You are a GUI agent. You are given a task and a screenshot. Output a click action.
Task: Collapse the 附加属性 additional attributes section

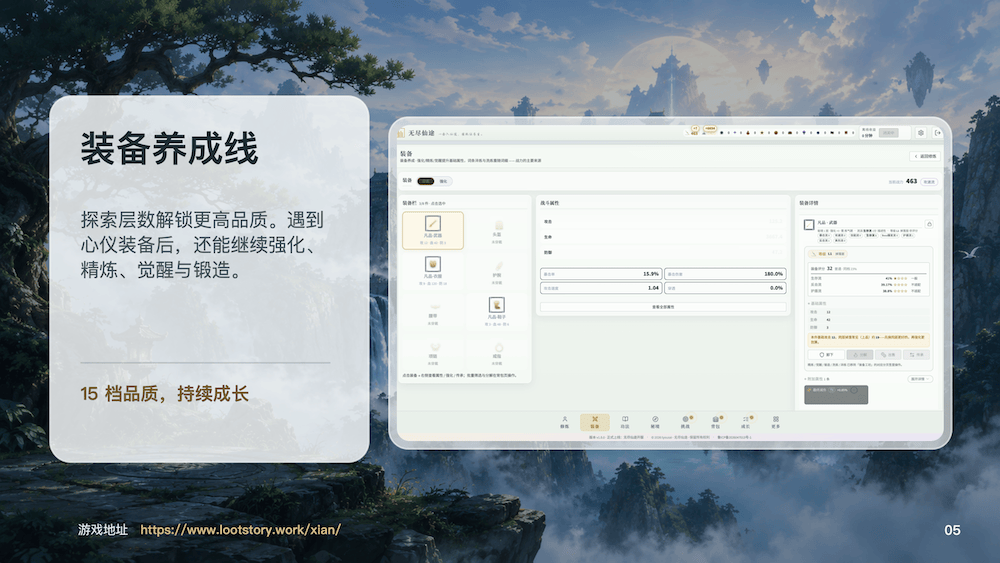tap(818, 379)
